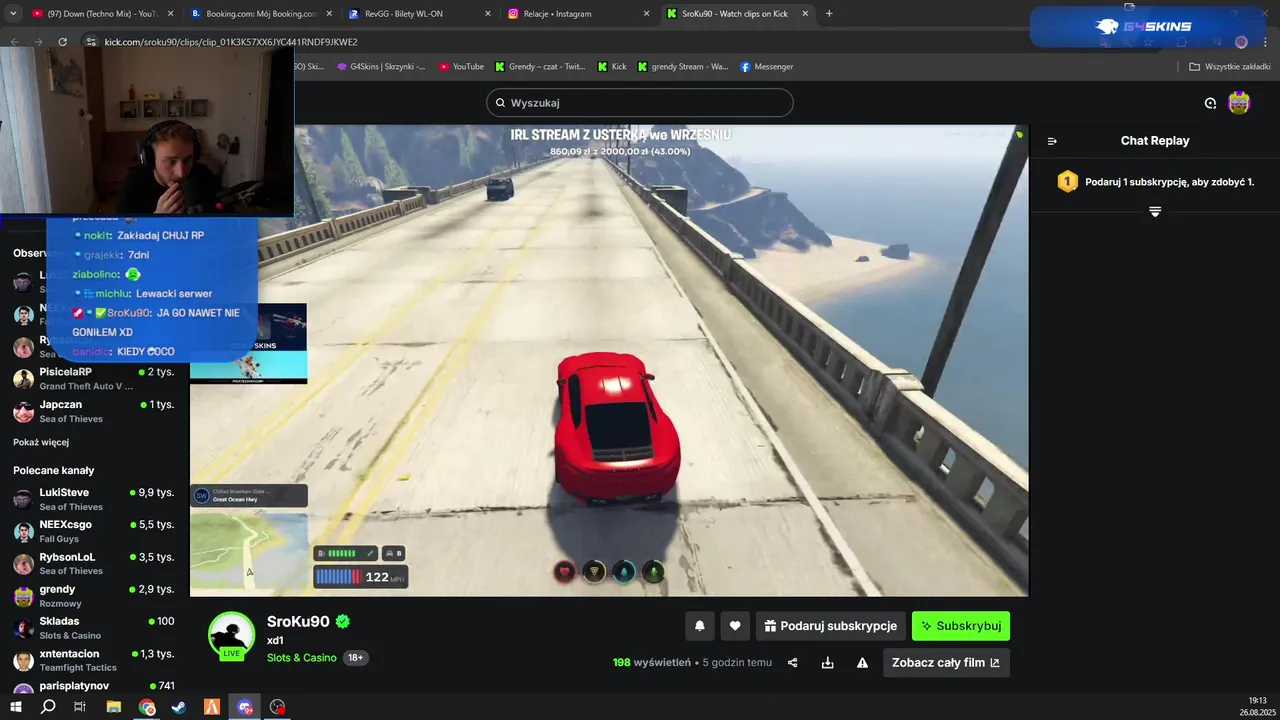
Task: Open Steam from the taskbar
Action: pos(179,707)
